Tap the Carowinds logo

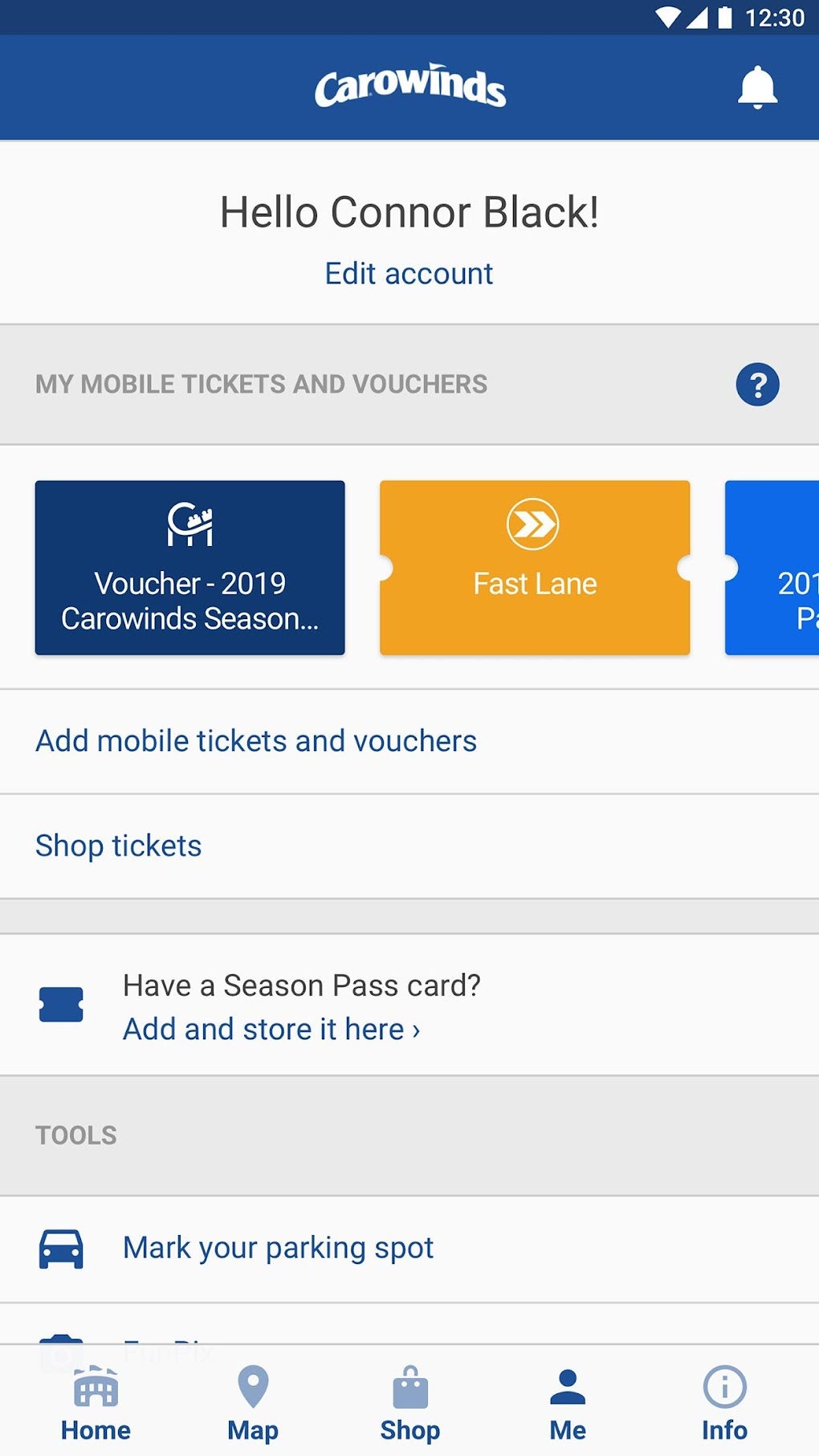pos(409,87)
